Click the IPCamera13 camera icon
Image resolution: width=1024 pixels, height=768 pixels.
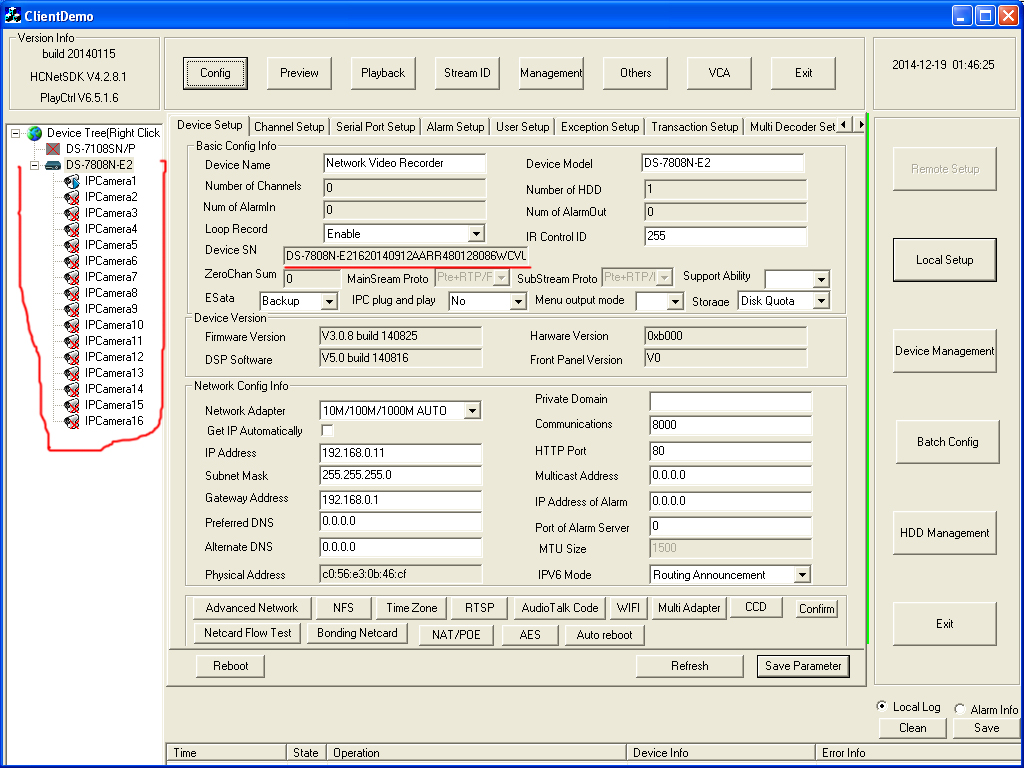tap(72, 374)
